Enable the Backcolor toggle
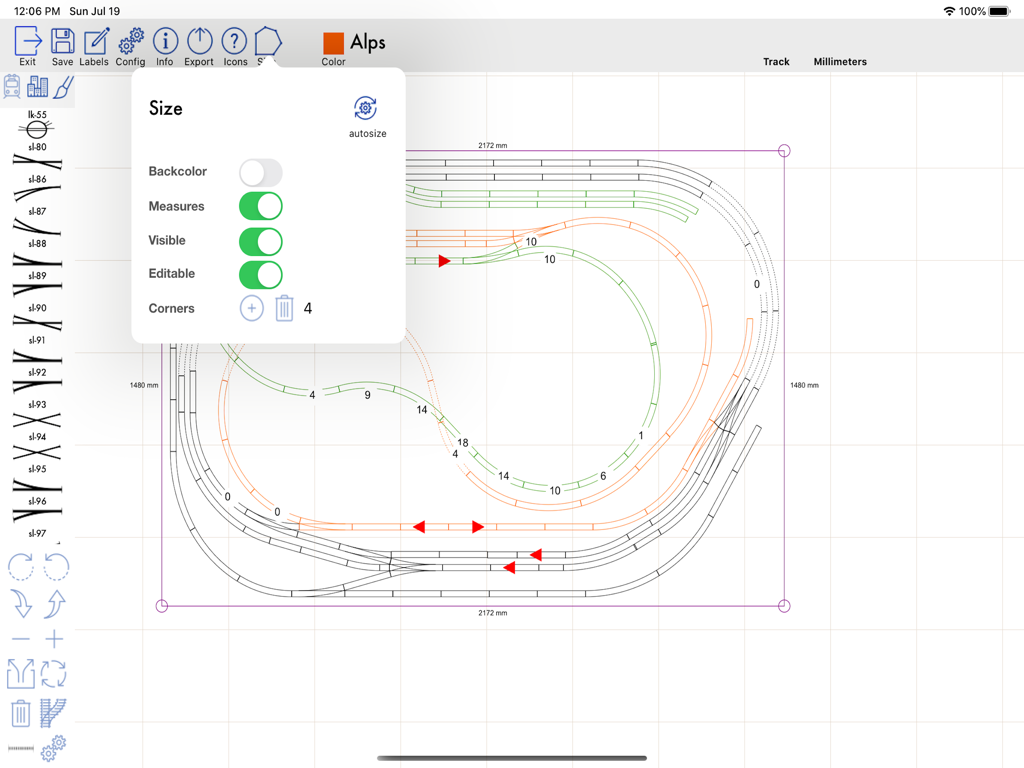 click(261, 172)
